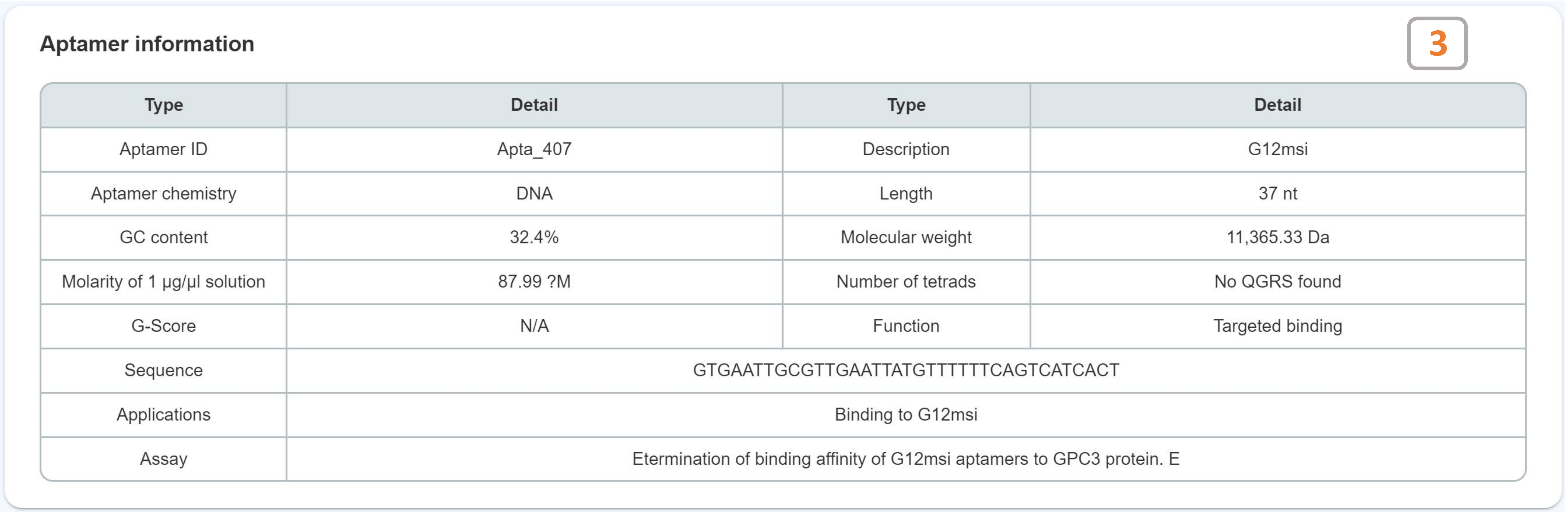The image size is (1568, 513).
Task: Click the 11,365.33 Da molecular weight value
Action: [1277, 238]
